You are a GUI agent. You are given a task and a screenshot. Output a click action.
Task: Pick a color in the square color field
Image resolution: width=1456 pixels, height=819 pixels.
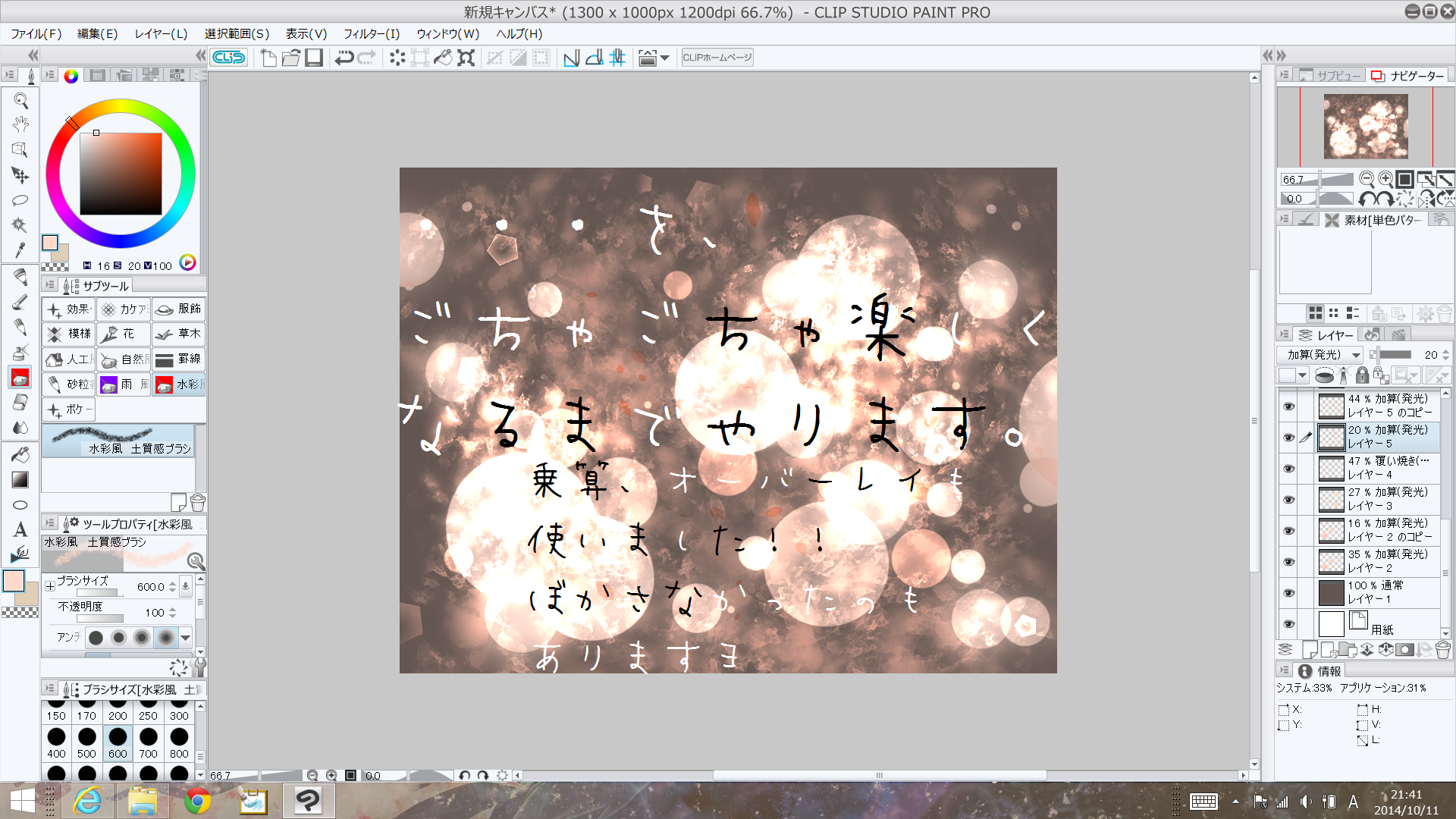[121, 174]
